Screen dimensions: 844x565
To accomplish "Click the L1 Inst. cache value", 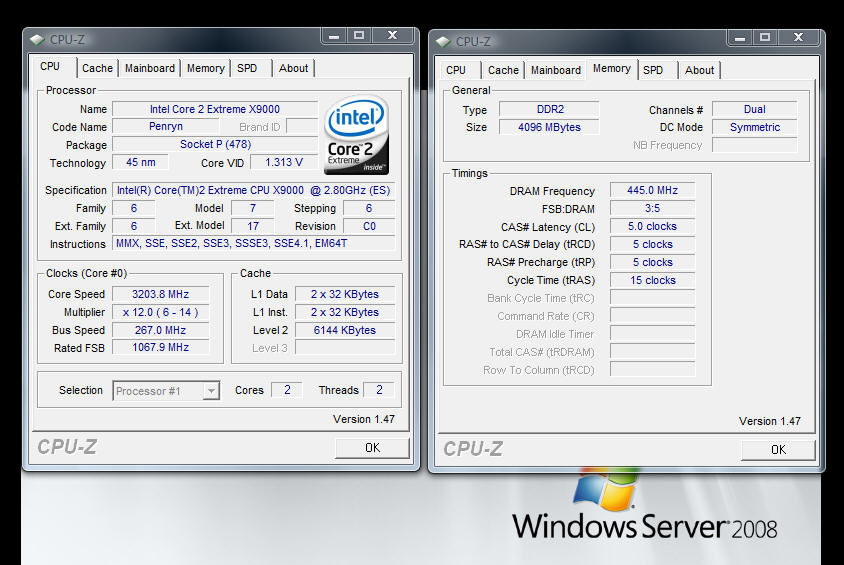I will pos(345,312).
